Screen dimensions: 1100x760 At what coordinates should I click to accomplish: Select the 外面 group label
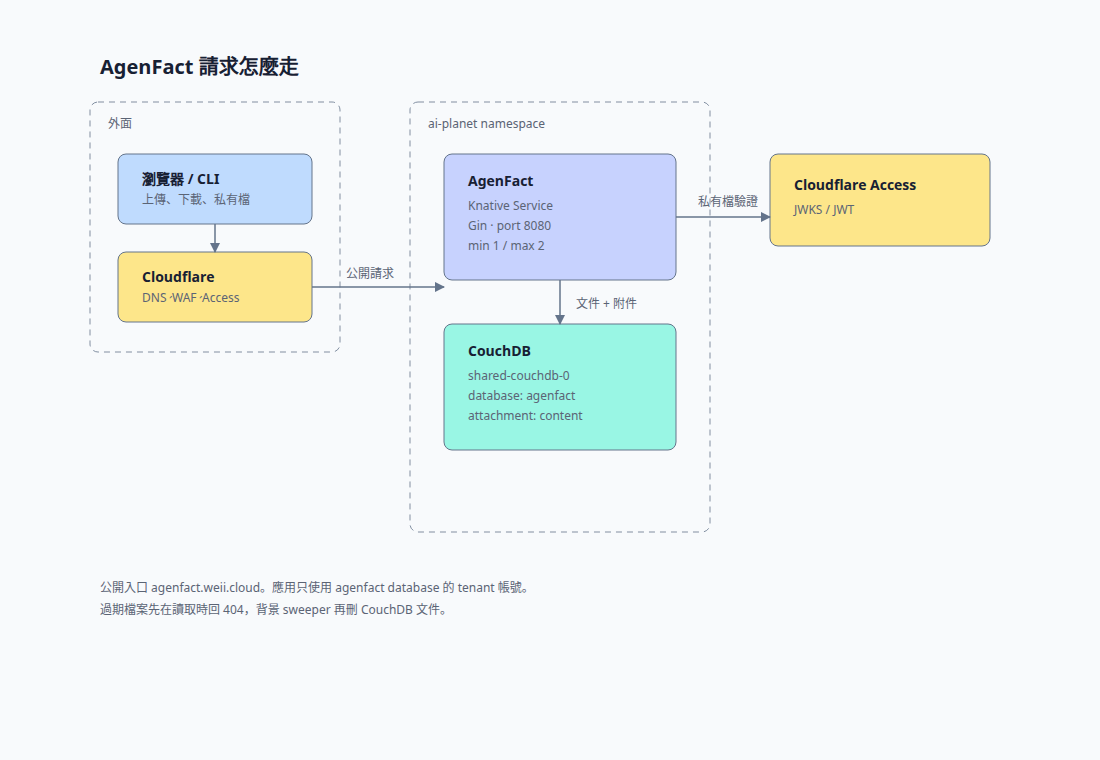(120, 124)
